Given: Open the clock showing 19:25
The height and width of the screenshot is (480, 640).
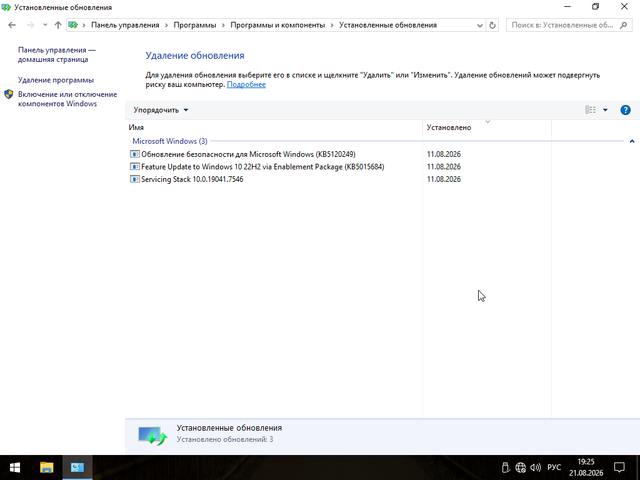Looking at the screenshot, I should click(586, 468).
